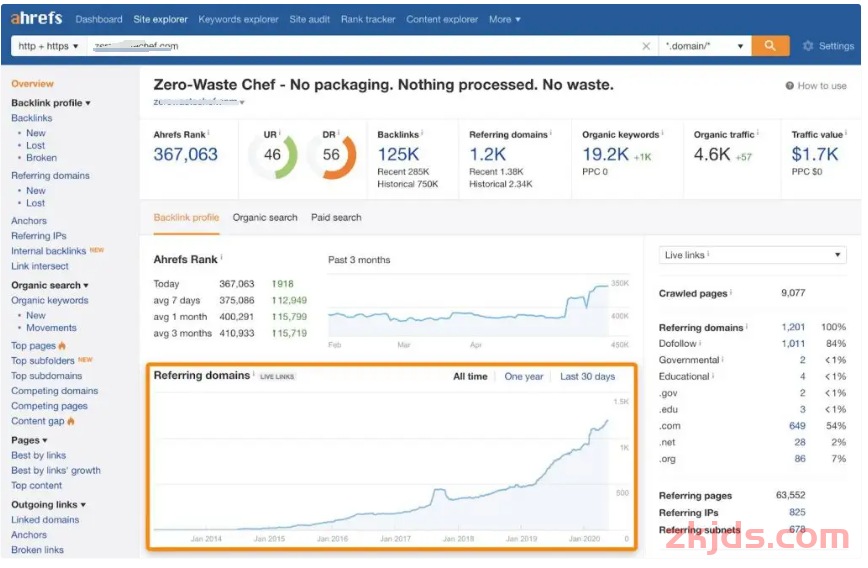868x568 pixels.
Task: Open Site audit in the top navigation
Action: pyautogui.click(x=311, y=19)
